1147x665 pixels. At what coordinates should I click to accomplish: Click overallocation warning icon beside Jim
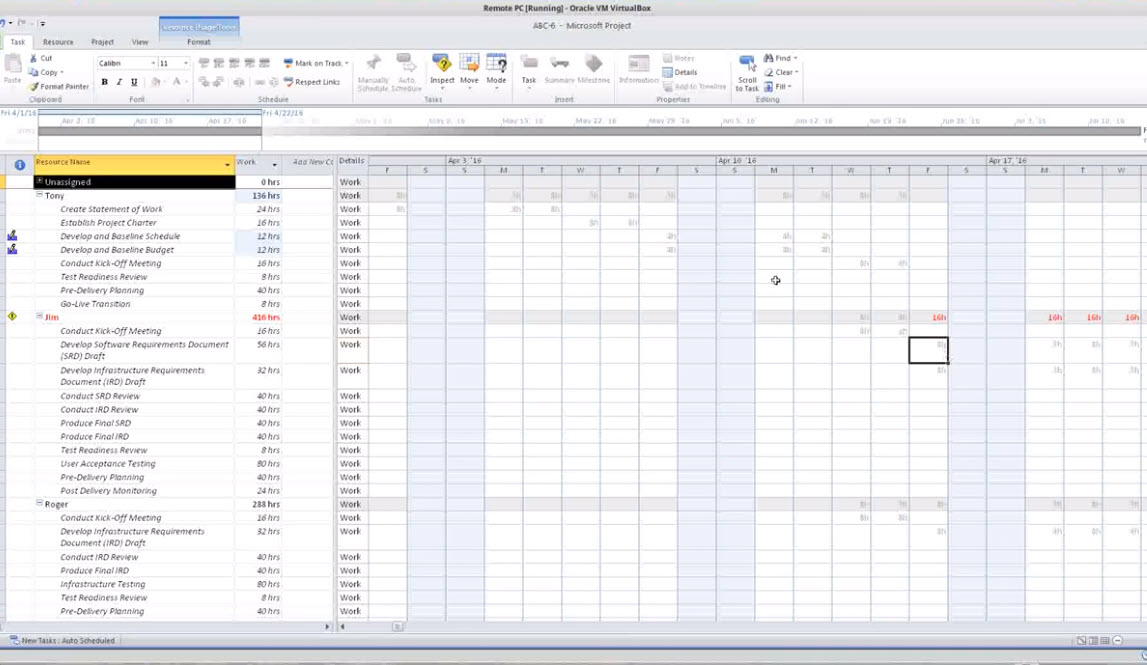tap(12, 316)
